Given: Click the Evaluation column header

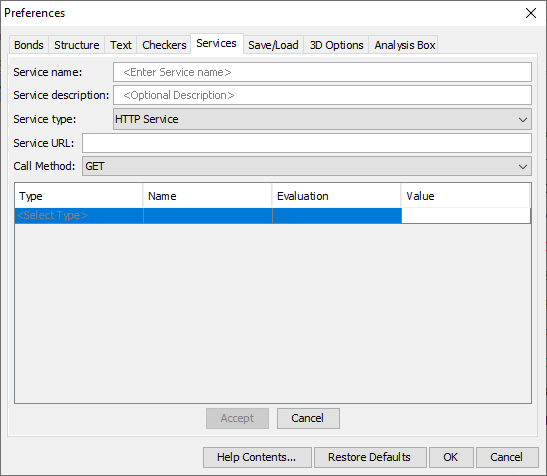Looking at the screenshot, I should pyautogui.click(x=337, y=196).
